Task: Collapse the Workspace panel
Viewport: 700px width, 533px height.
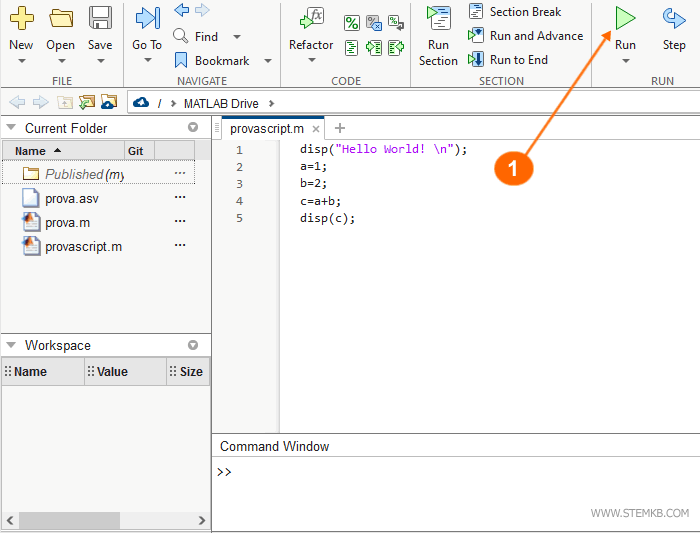Action: [x=11, y=345]
